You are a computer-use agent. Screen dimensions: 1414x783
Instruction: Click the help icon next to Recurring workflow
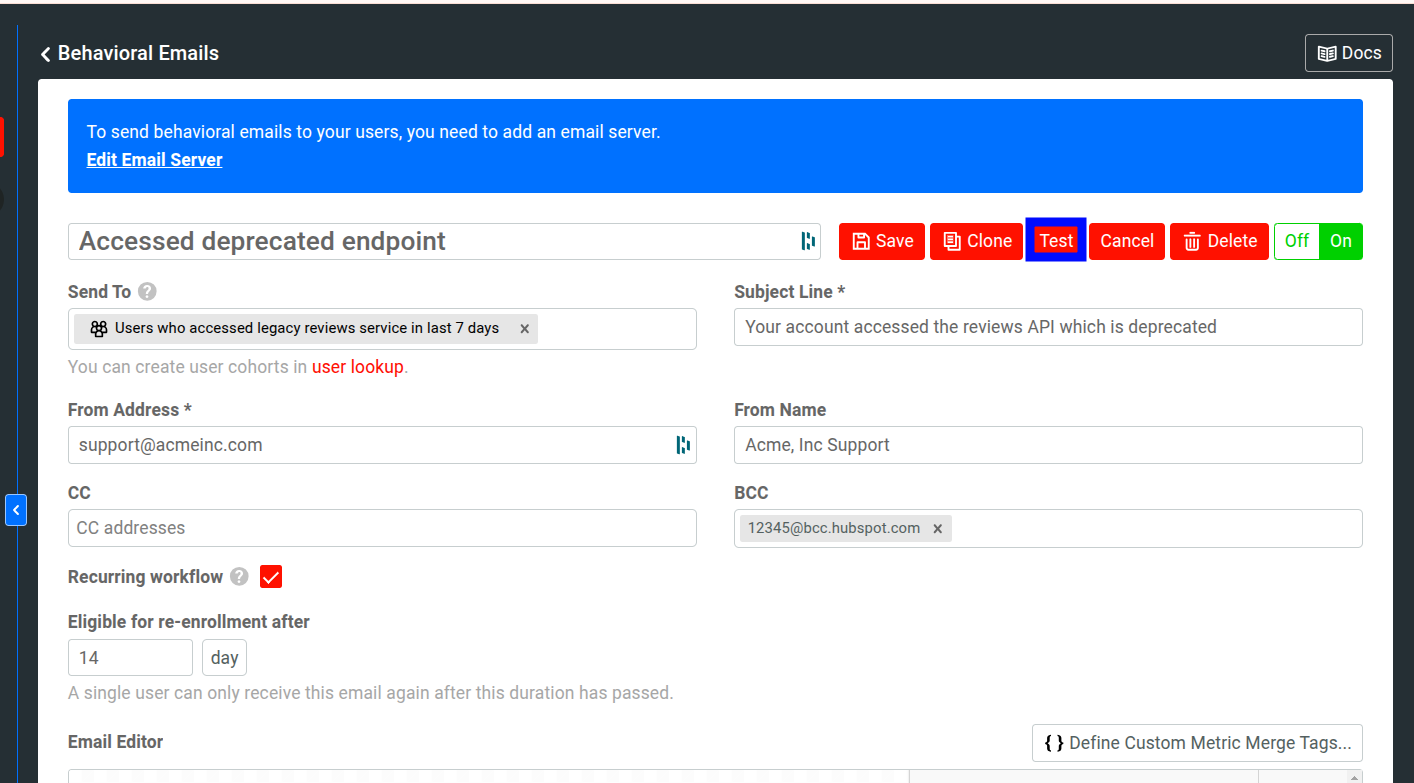point(239,576)
